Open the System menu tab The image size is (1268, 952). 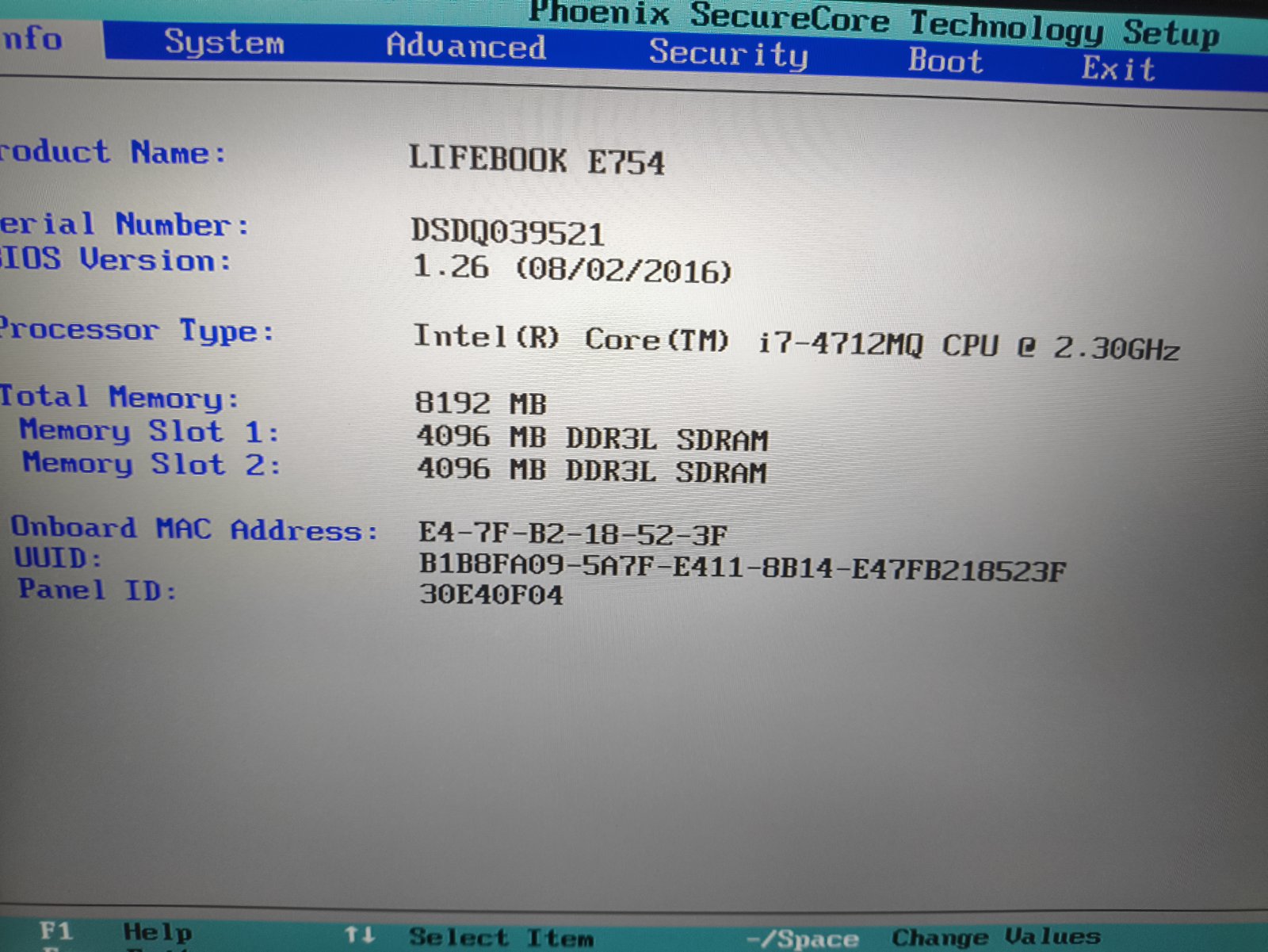click(x=224, y=43)
